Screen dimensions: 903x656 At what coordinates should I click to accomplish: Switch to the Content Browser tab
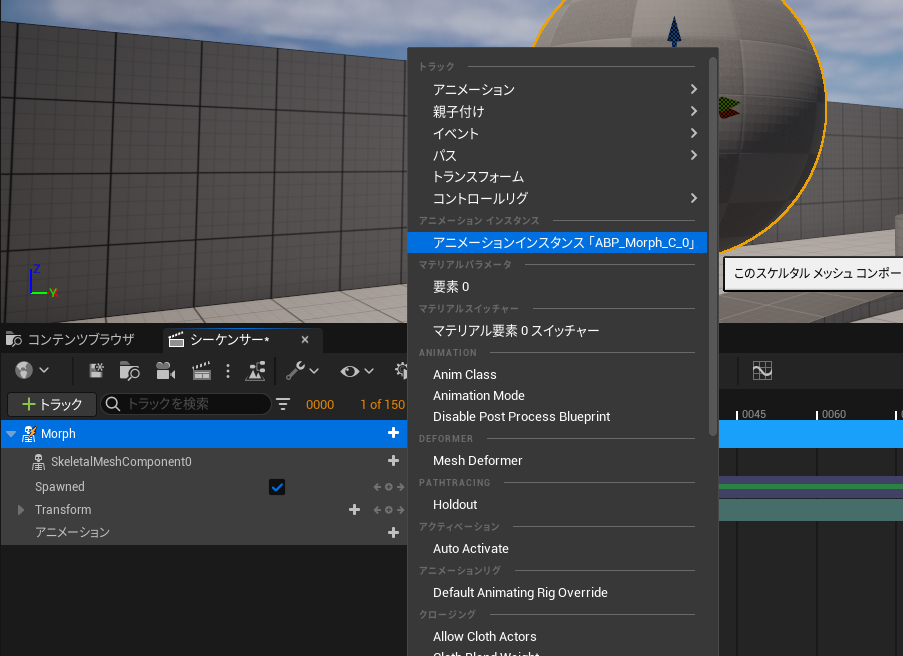[x=70, y=340]
